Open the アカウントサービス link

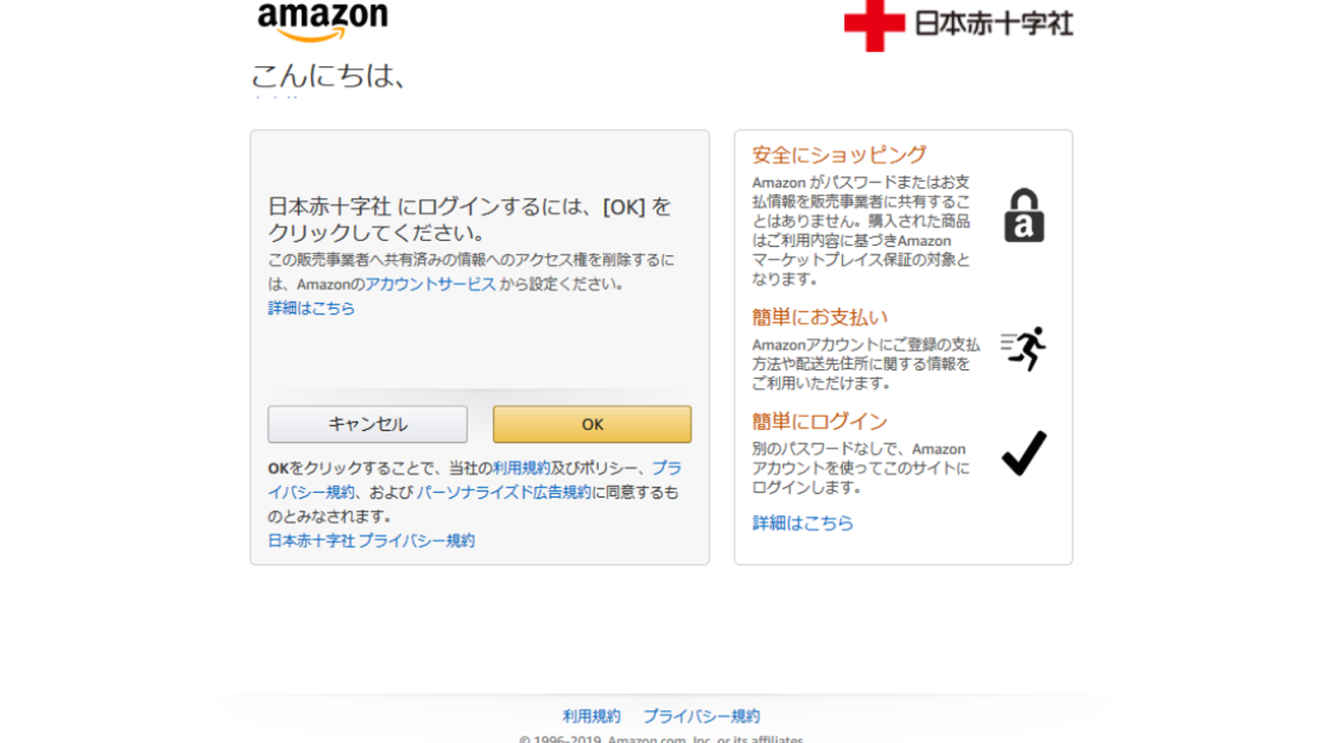pyautogui.click(x=430, y=284)
